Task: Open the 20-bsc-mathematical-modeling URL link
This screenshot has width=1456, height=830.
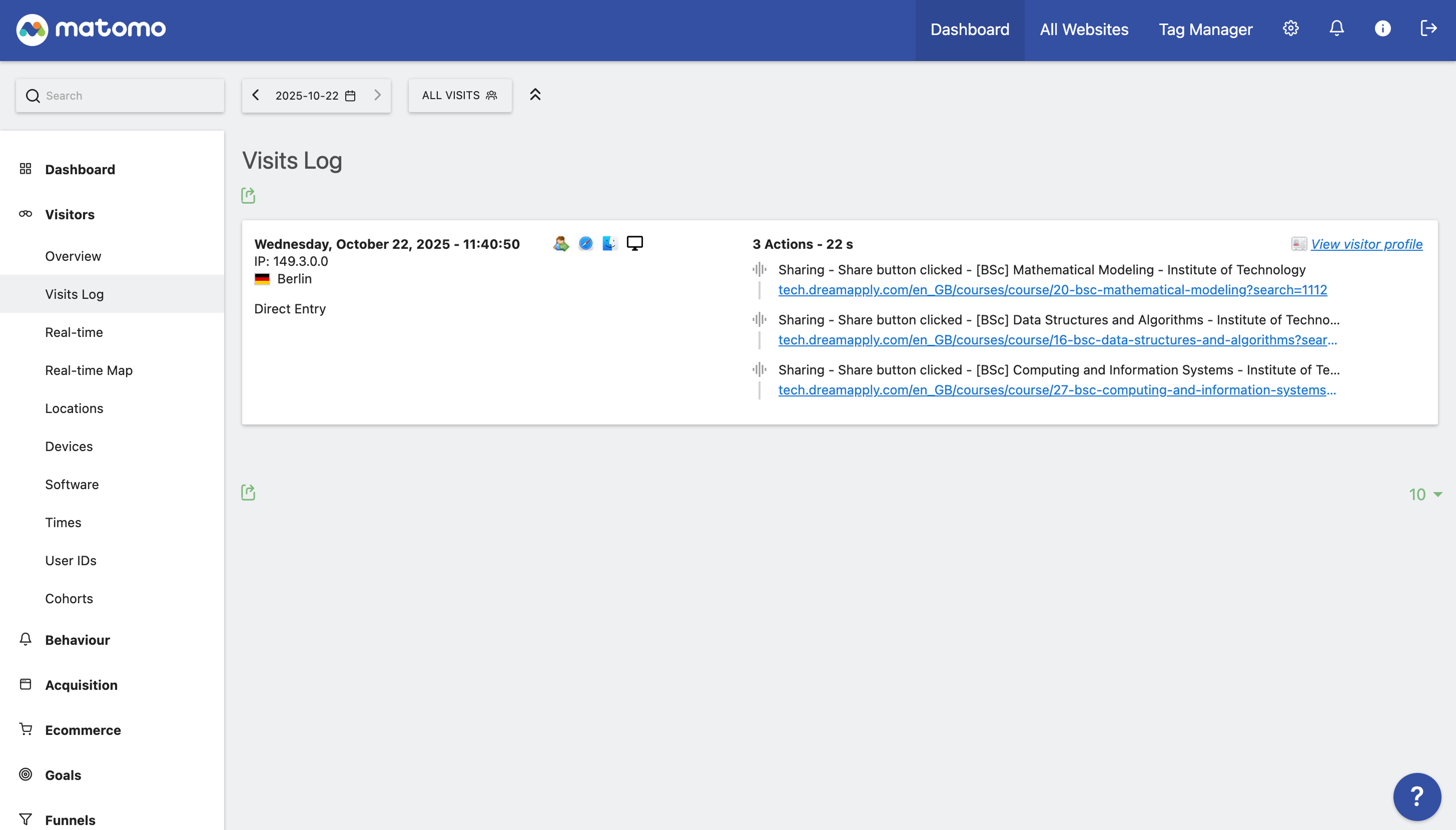Action: (1052, 289)
